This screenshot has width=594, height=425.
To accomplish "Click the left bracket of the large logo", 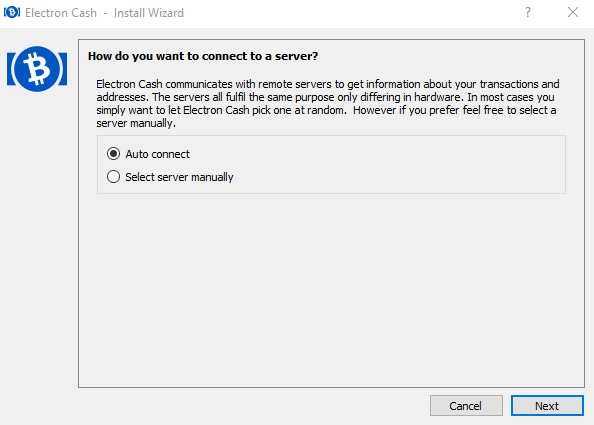I will [11, 69].
